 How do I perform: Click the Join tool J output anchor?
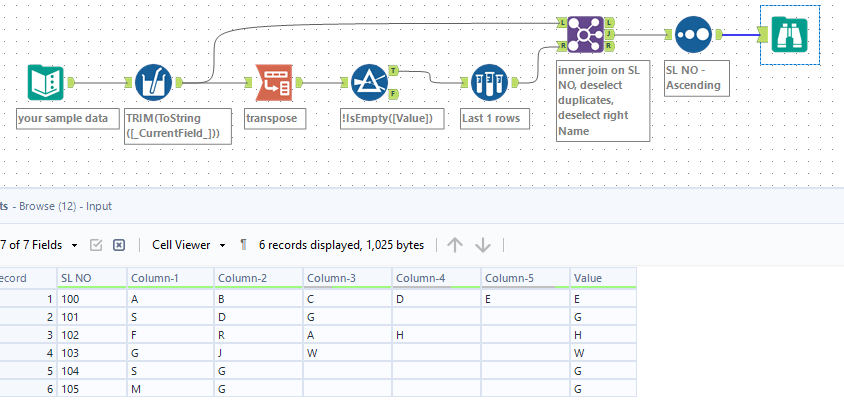[610, 33]
